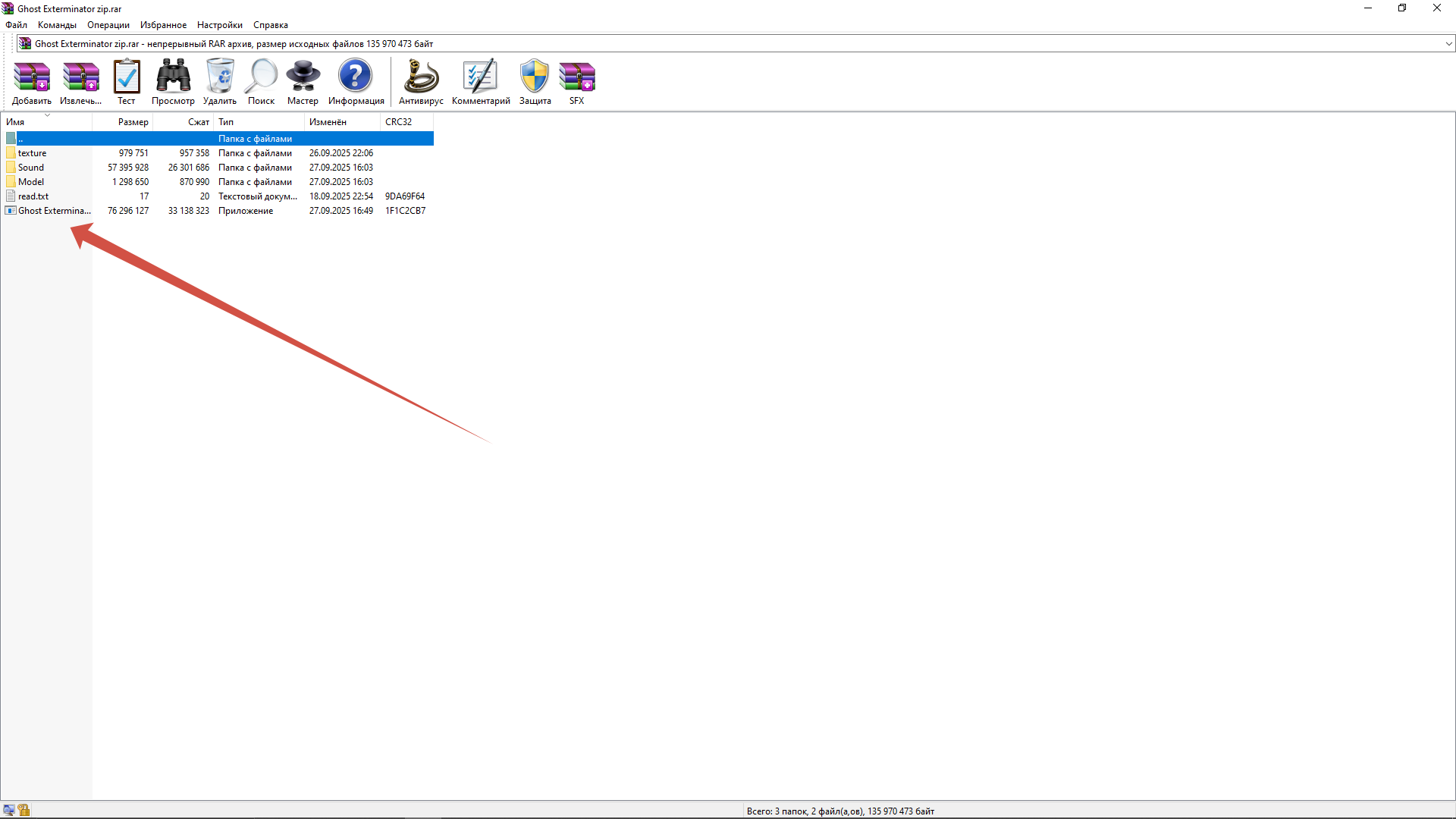Viewport: 1456px width, 819px height.
Task: Open the Комментарий (Comment) tool
Action: [481, 82]
